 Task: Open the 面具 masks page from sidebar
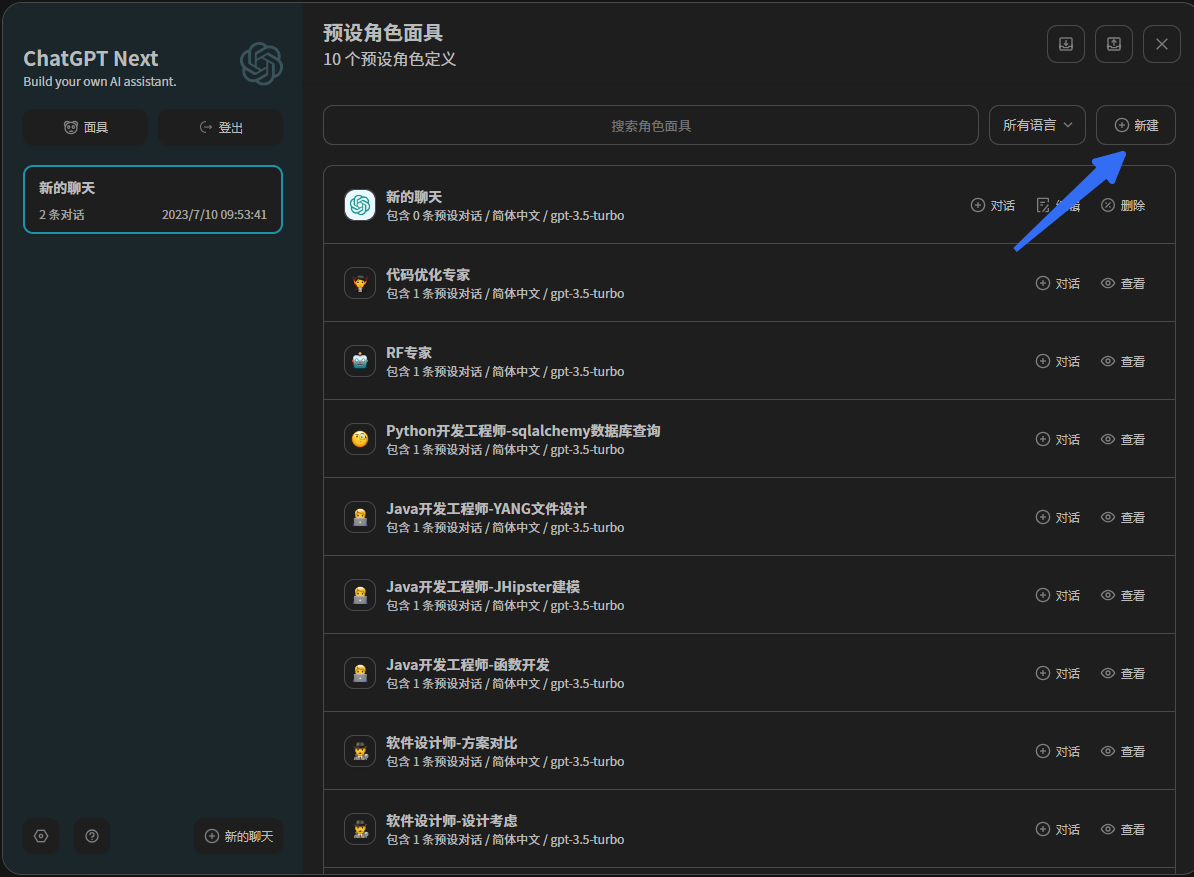click(85, 127)
